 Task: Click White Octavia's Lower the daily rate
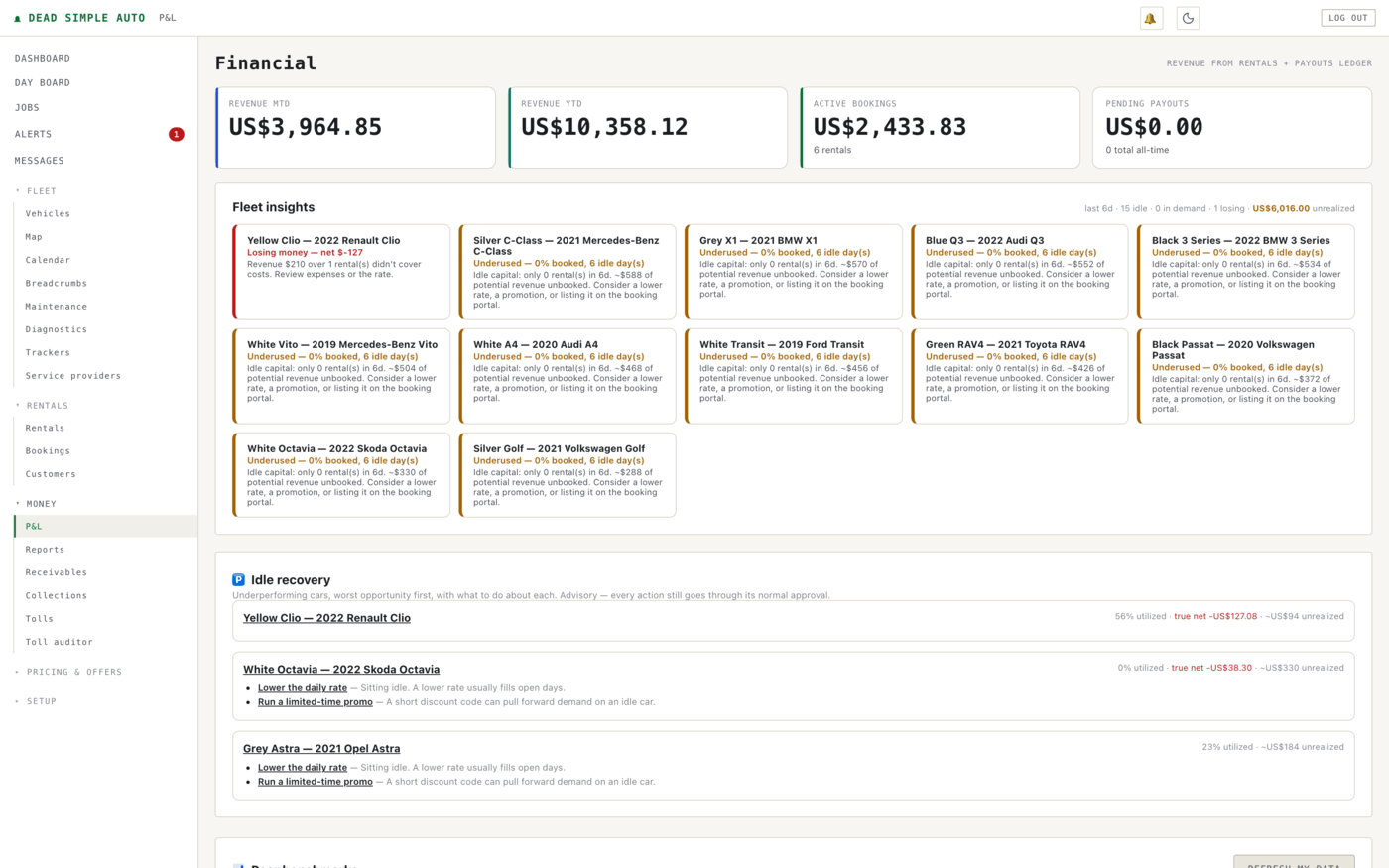tap(303, 688)
